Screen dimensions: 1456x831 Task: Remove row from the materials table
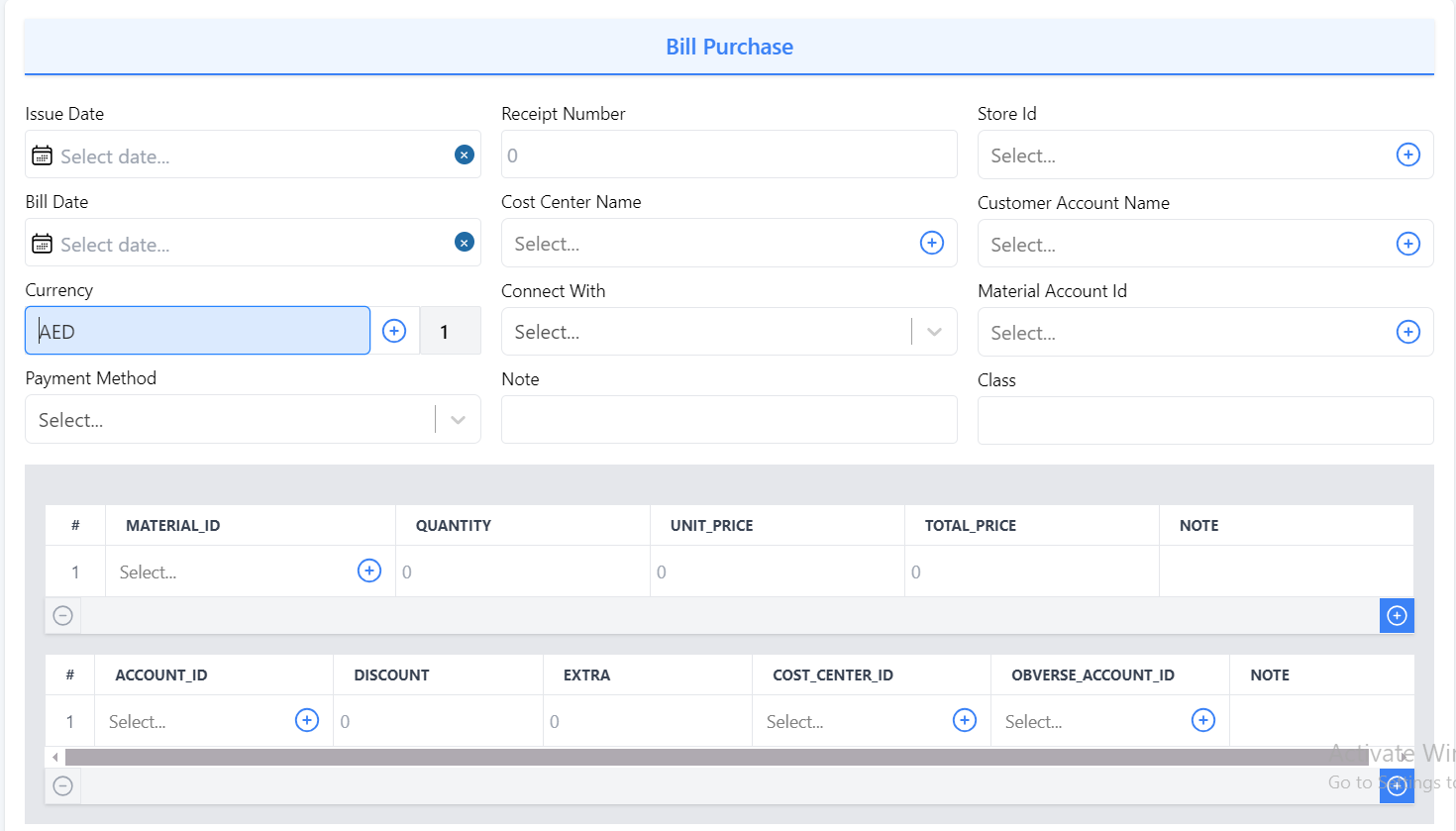click(x=62, y=616)
